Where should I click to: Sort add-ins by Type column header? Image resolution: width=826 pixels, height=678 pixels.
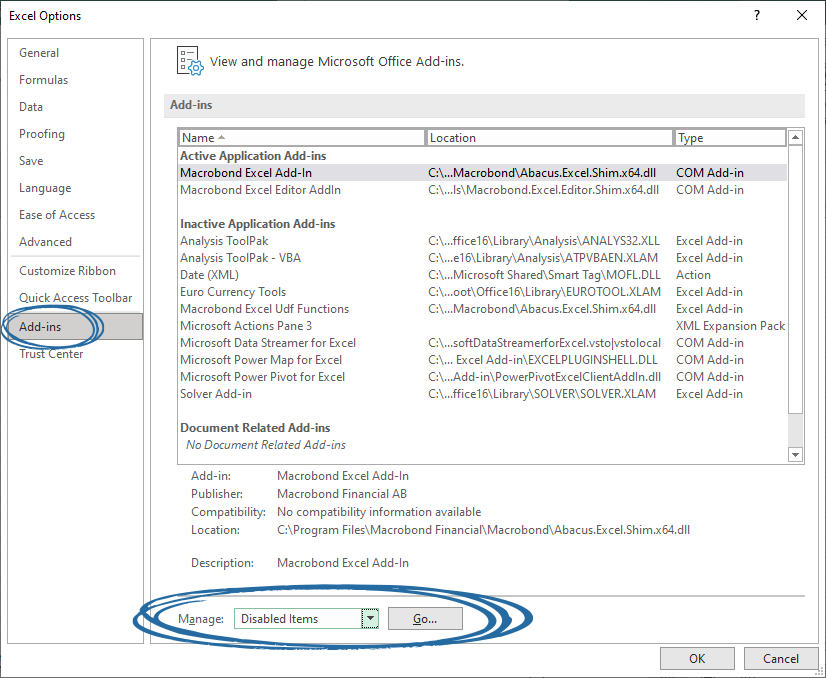(730, 137)
